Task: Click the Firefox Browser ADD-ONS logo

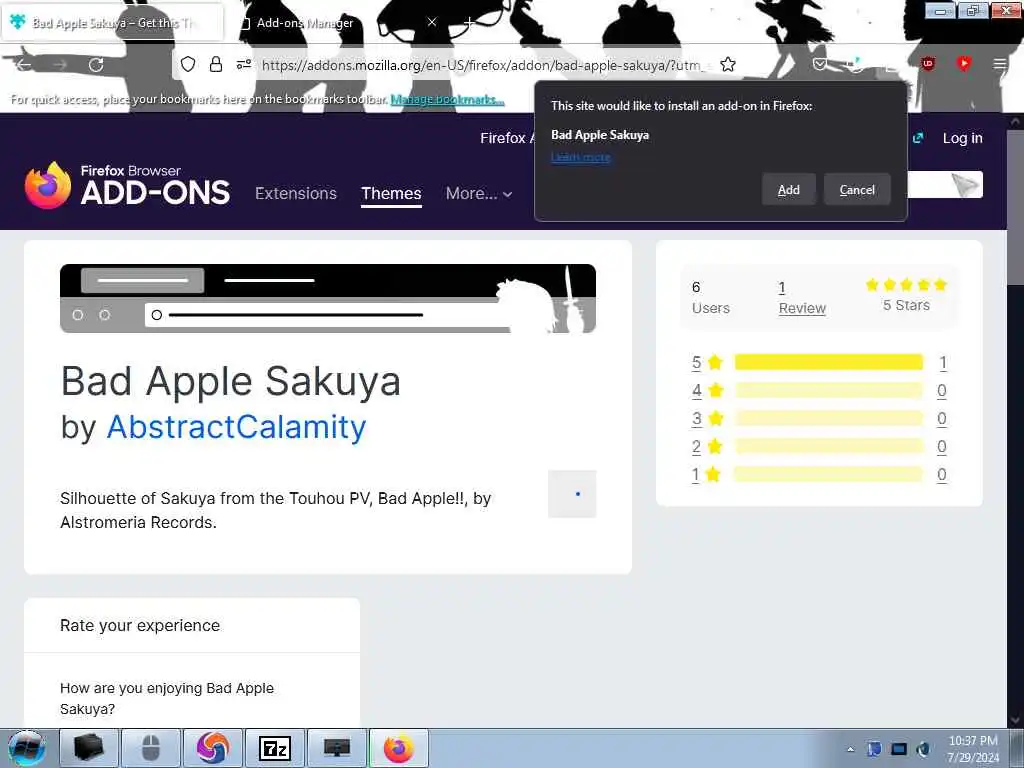Action: click(127, 185)
